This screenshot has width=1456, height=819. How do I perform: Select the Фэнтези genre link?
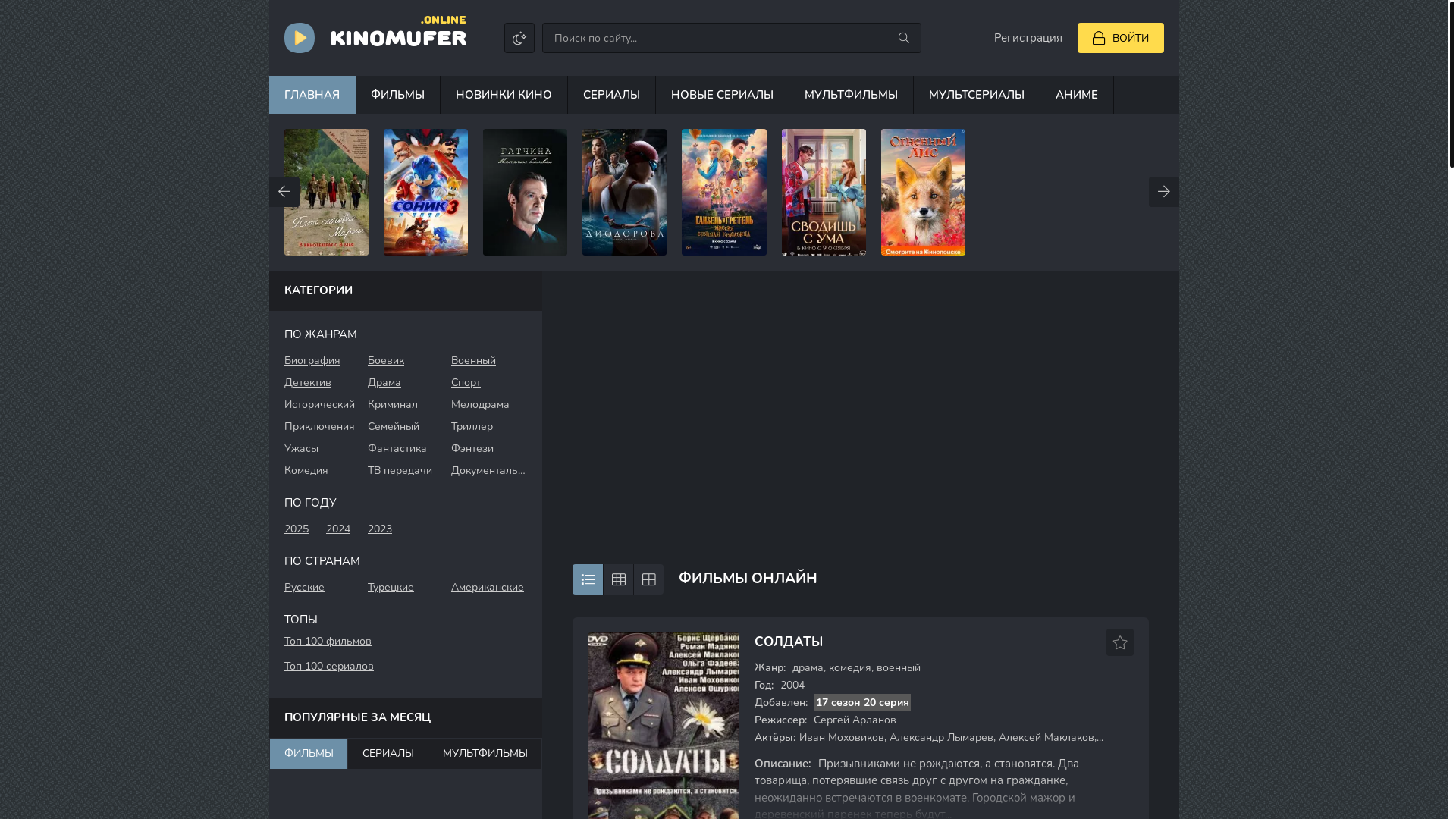pyautogui.click(x=472, y=448)
